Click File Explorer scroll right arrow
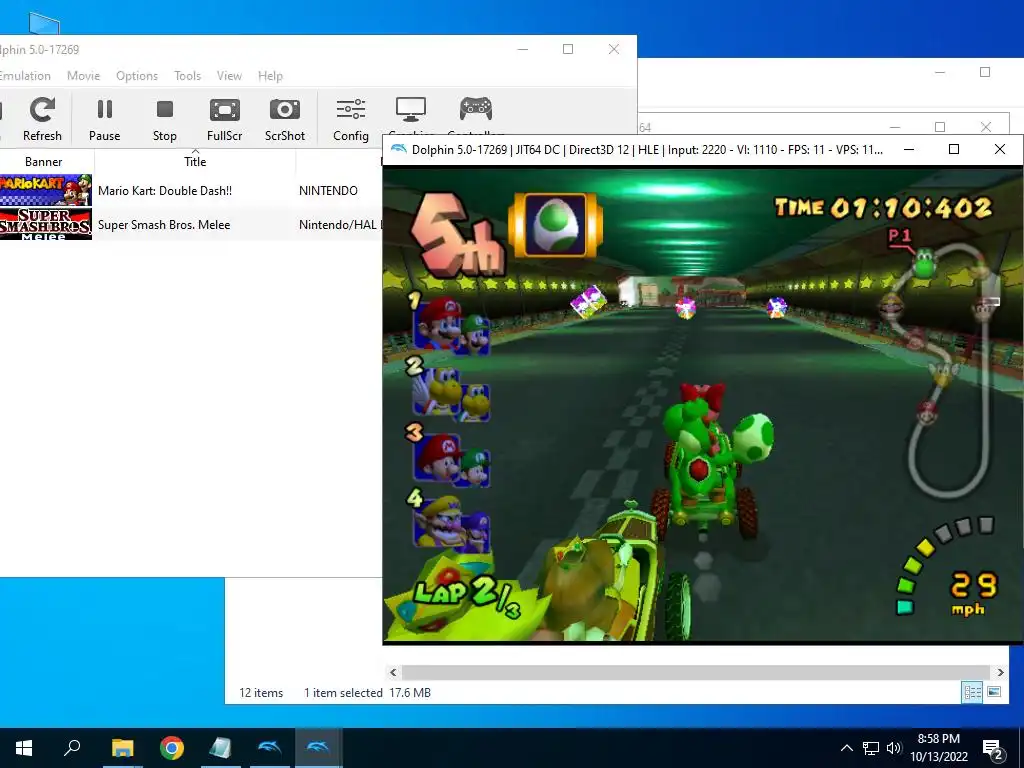The height and width of the screenshot is (768, 1024). click(x=1000, y=672)
